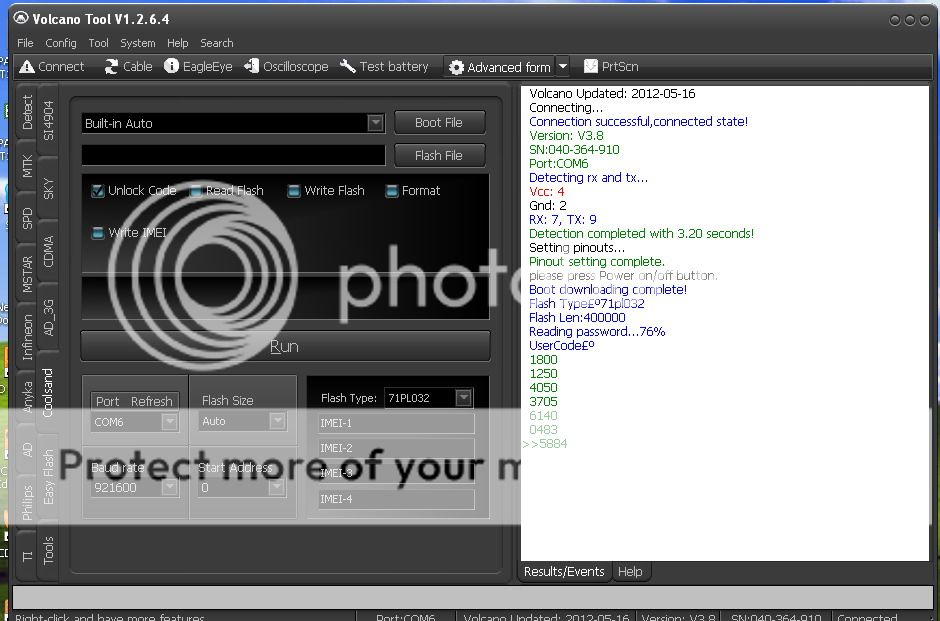
Task: Switch to the Philips side tab
Action: (27, 502)
